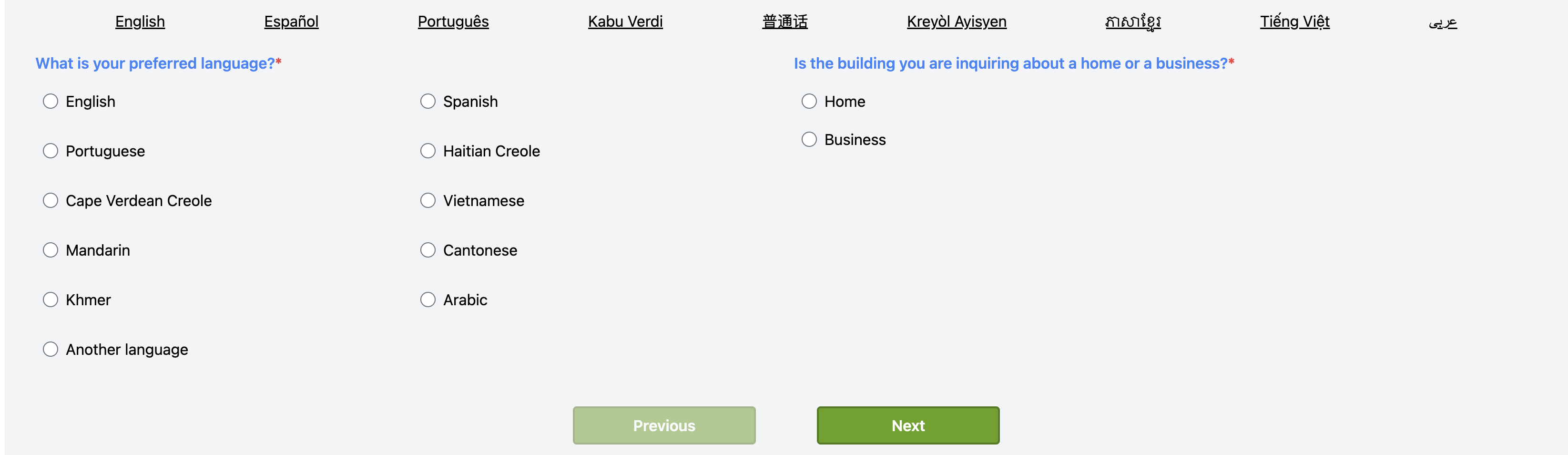Click the Next button
Image resolution: width=1568 pixels, height=455 pixels.
[907, 425]
